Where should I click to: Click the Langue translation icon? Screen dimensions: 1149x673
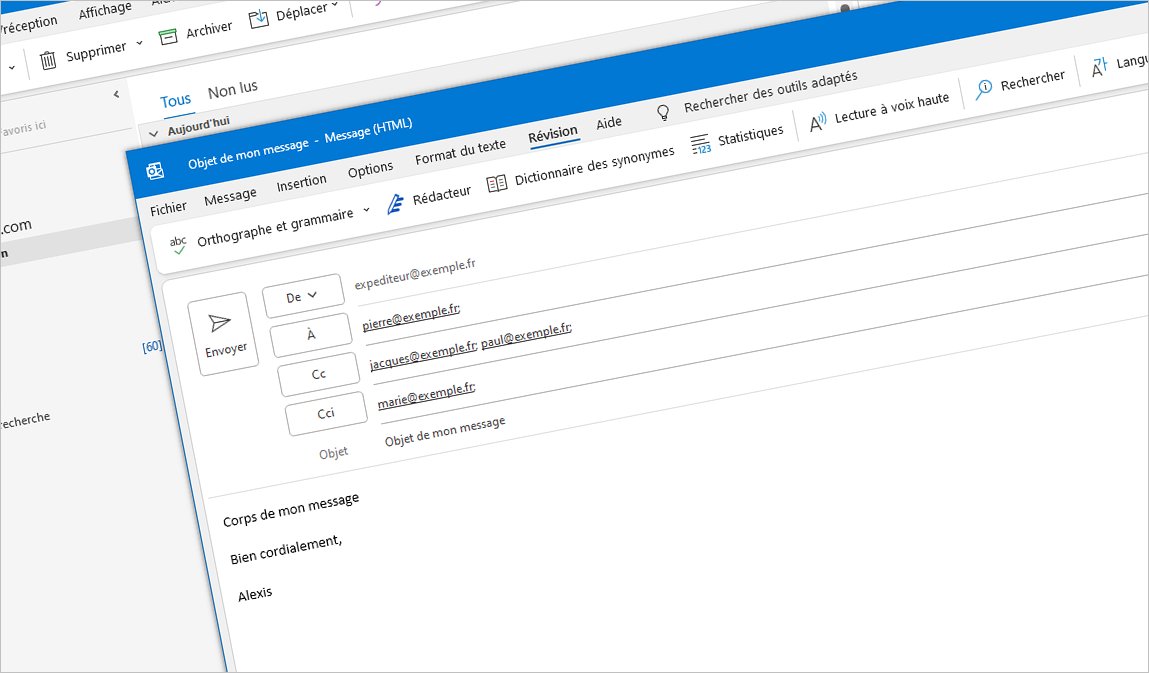(x=1099, y=67)
